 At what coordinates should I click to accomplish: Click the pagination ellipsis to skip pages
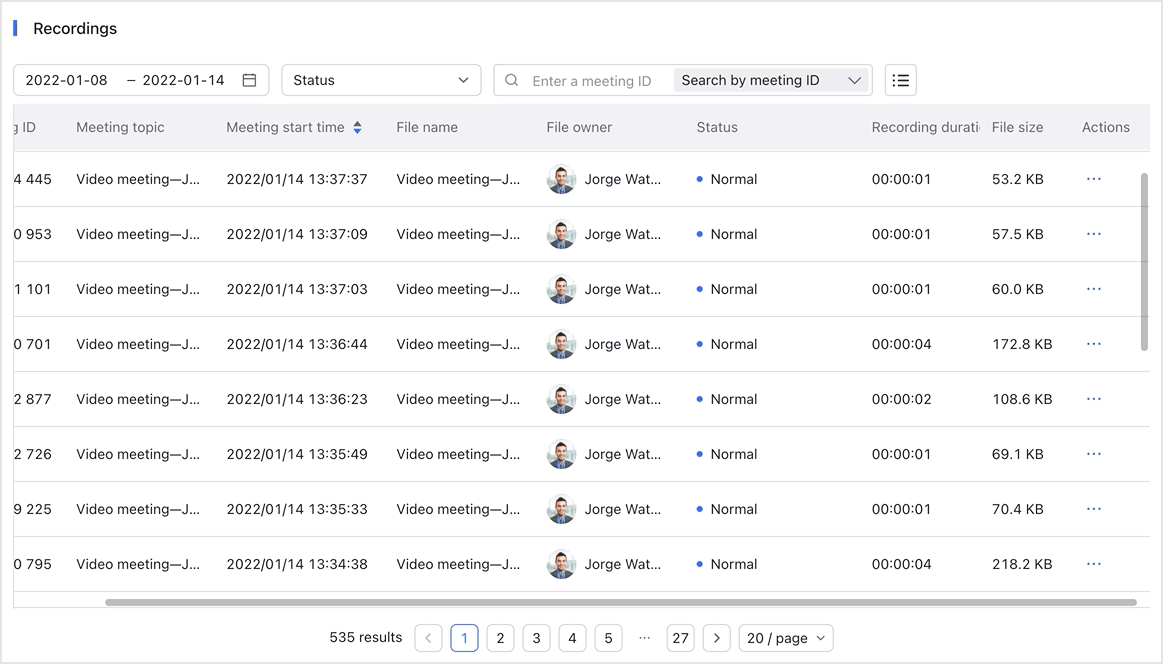tap(645, 637)
